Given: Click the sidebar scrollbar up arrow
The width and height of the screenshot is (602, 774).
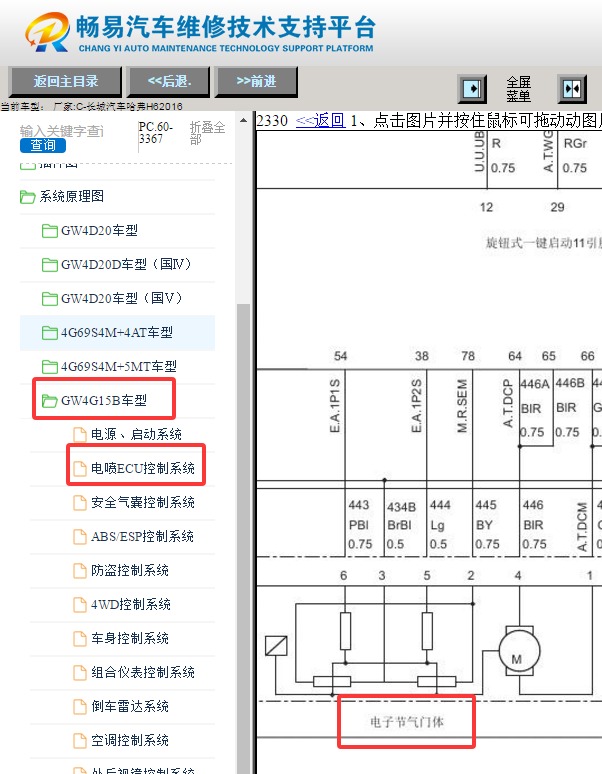Looking at the screenshot, I should click(243, 120).
